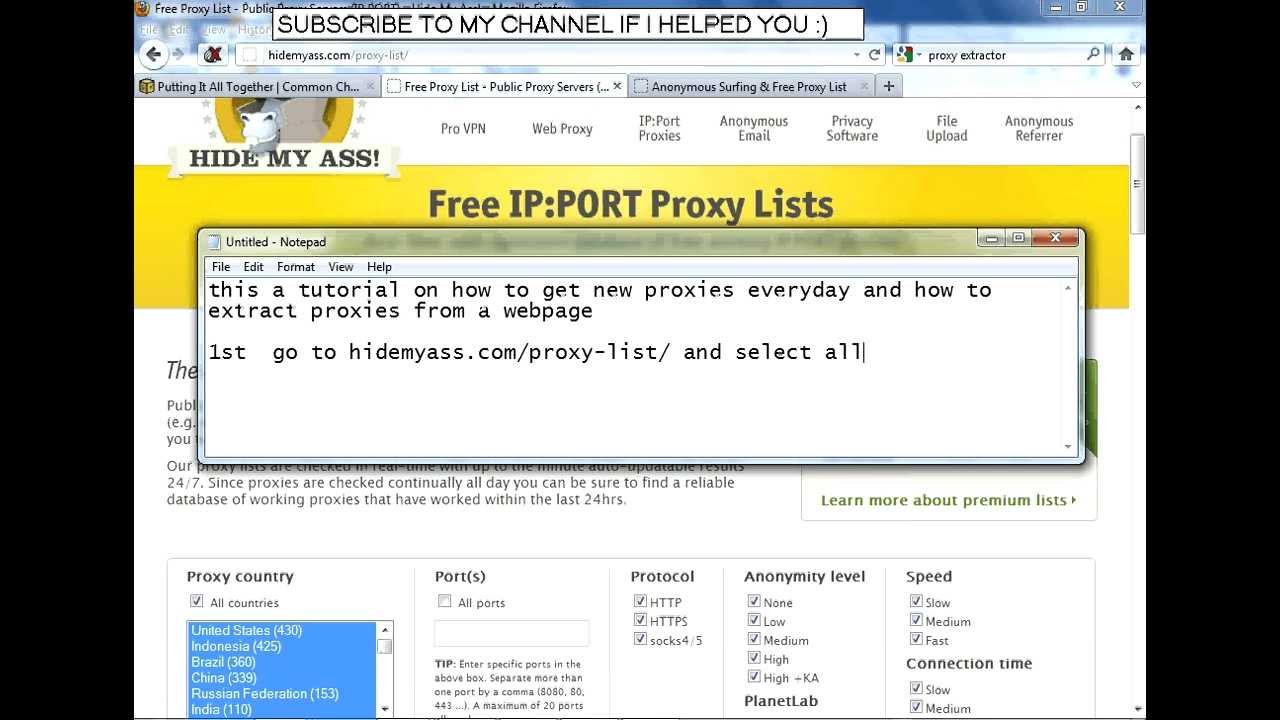Uncheck the Low anonymity checkbox
The width and height of the screenshot is (1280, 720).
point(754,620)
